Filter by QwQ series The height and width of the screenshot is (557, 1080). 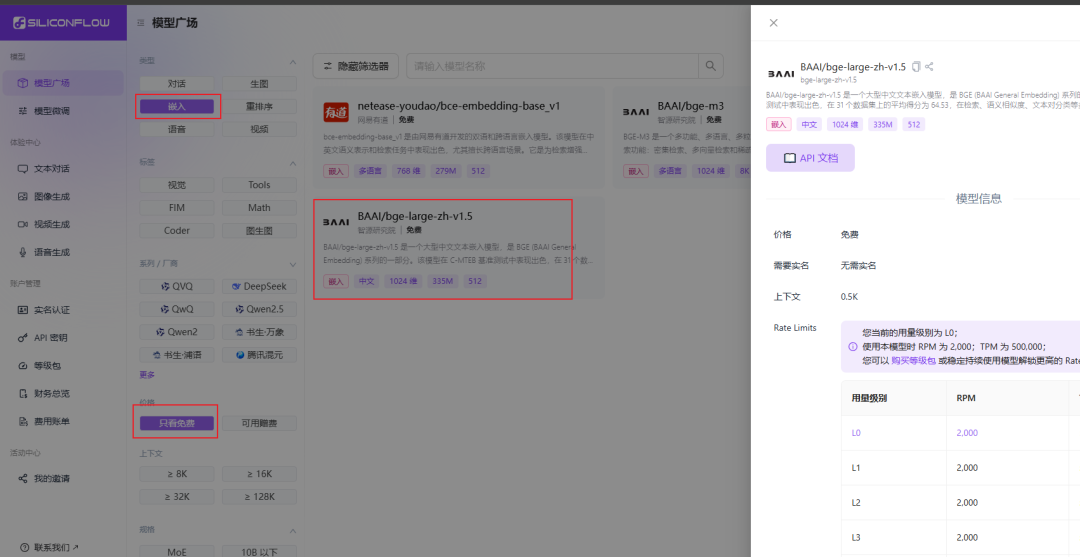pyautogui.click(x=176, y=309)
